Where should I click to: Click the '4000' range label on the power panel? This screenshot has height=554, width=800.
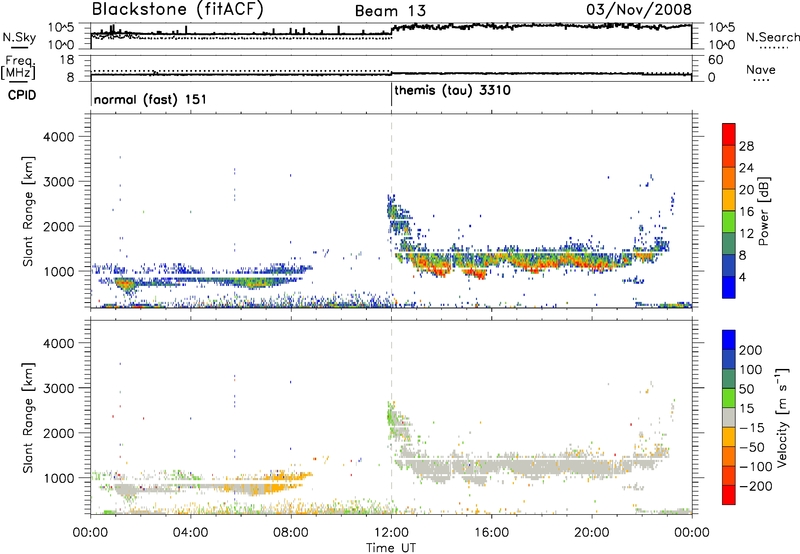point(59,137)
